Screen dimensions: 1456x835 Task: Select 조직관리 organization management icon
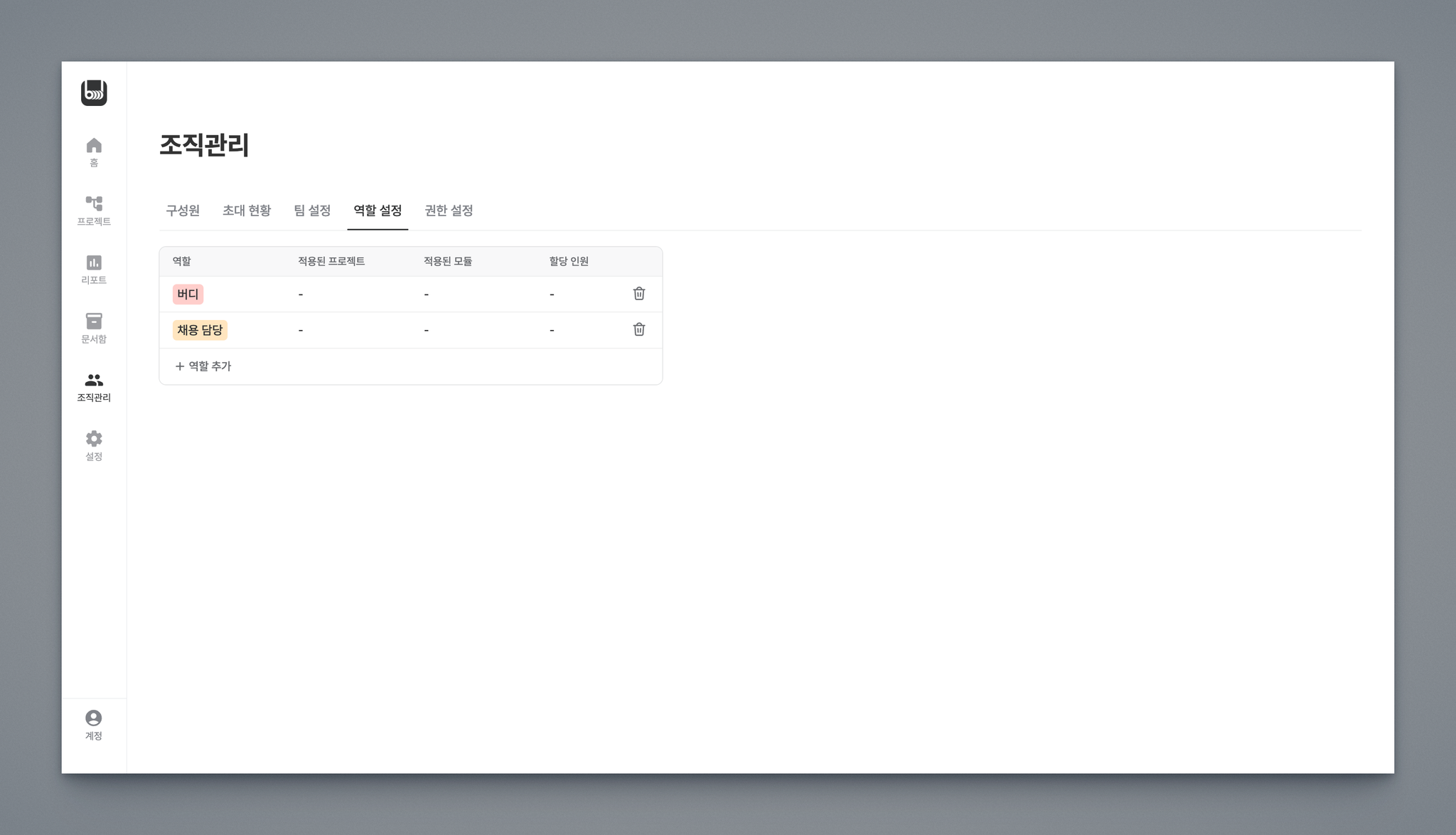(94, 386)
